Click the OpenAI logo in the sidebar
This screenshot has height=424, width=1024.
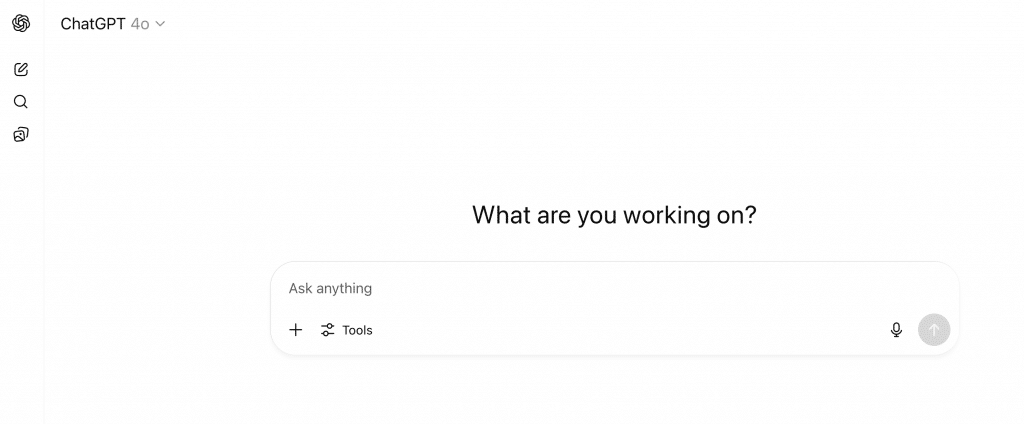point(21,24)
